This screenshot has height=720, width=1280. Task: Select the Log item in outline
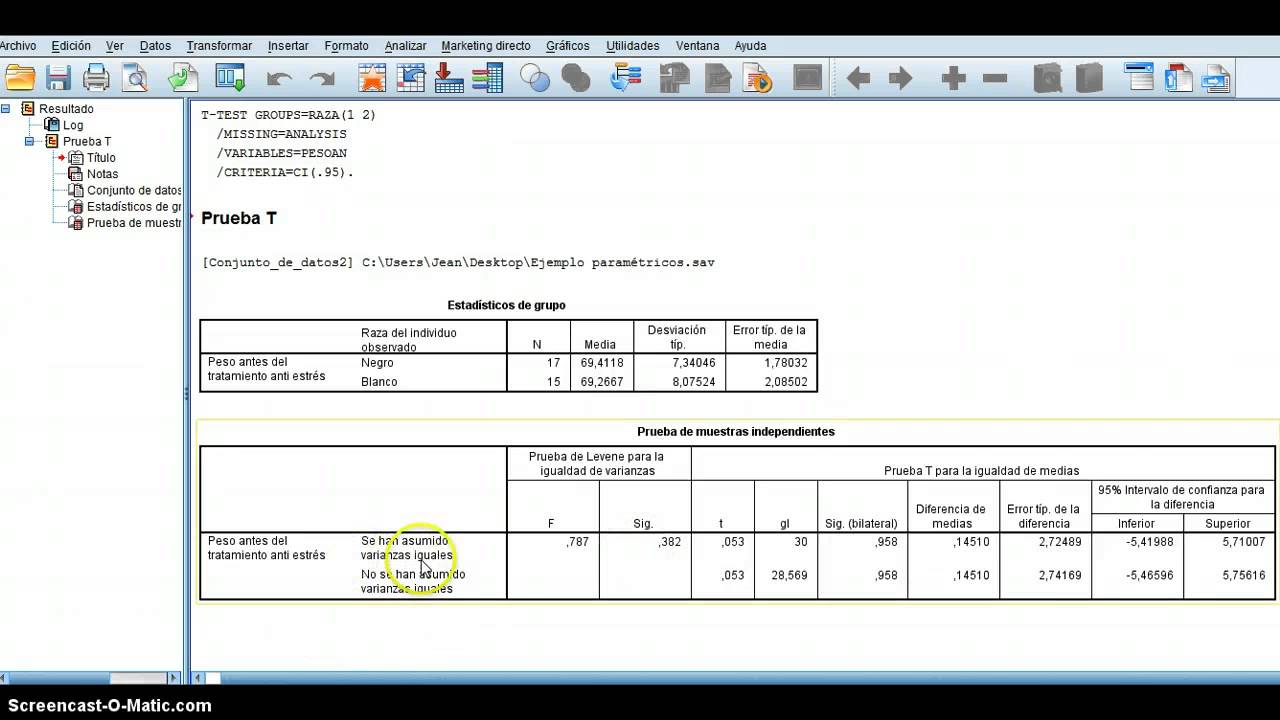click(x=73, y=125)
